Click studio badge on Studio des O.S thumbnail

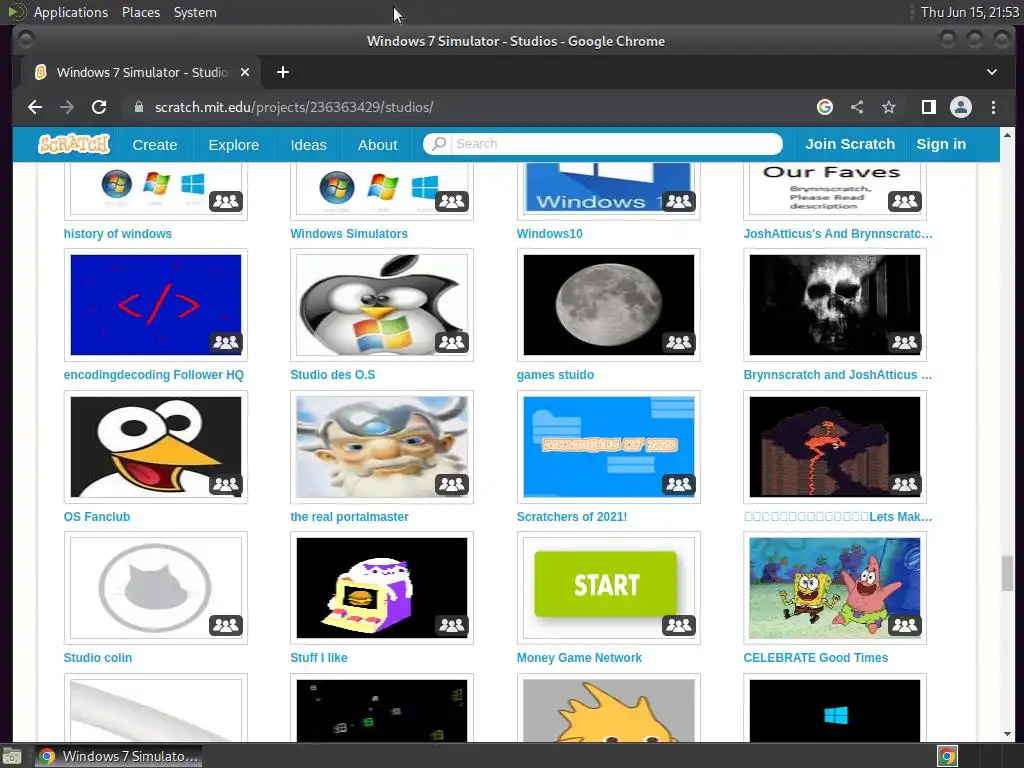pos(452,342)
